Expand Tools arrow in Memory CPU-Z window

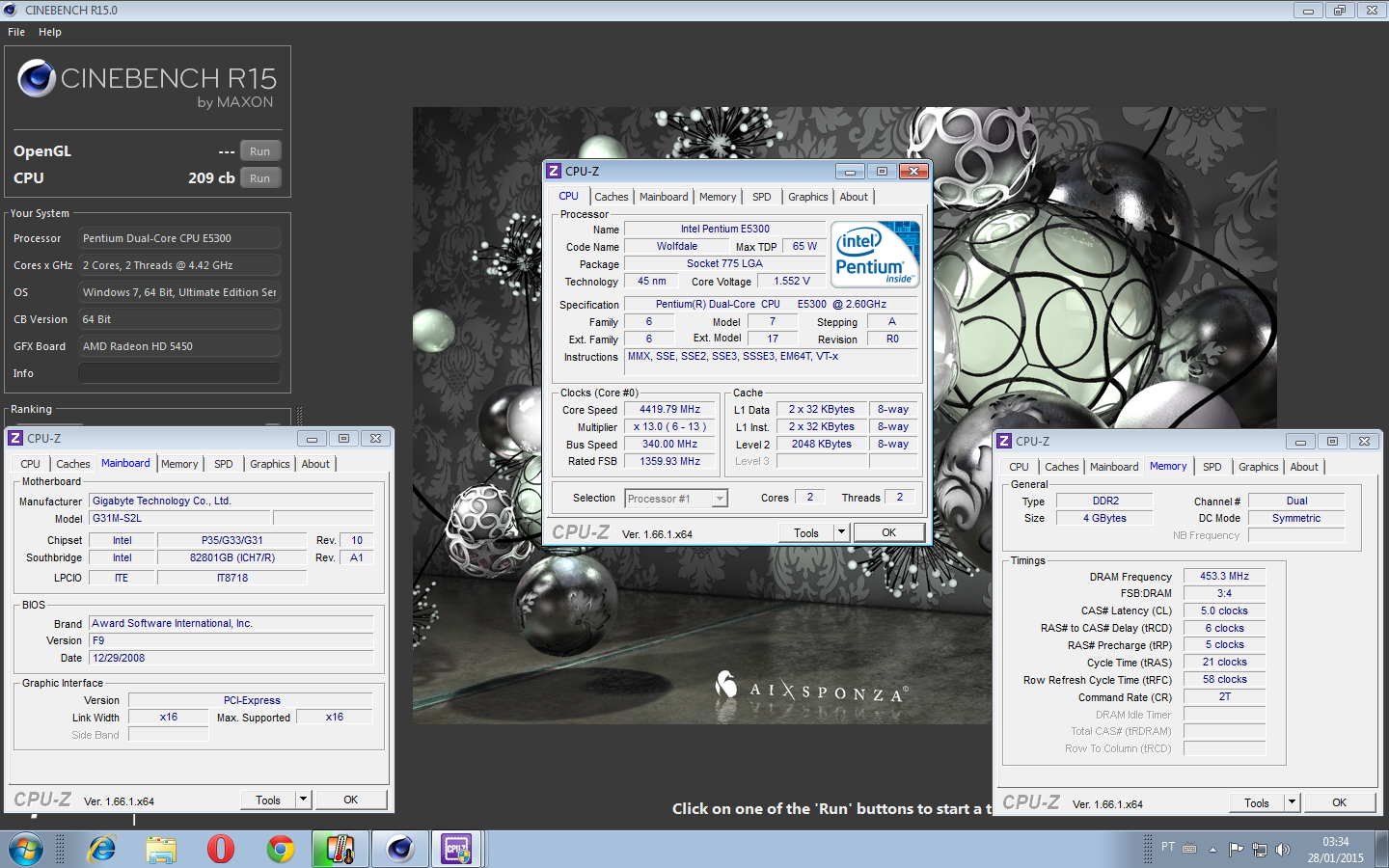[1292, 802]
